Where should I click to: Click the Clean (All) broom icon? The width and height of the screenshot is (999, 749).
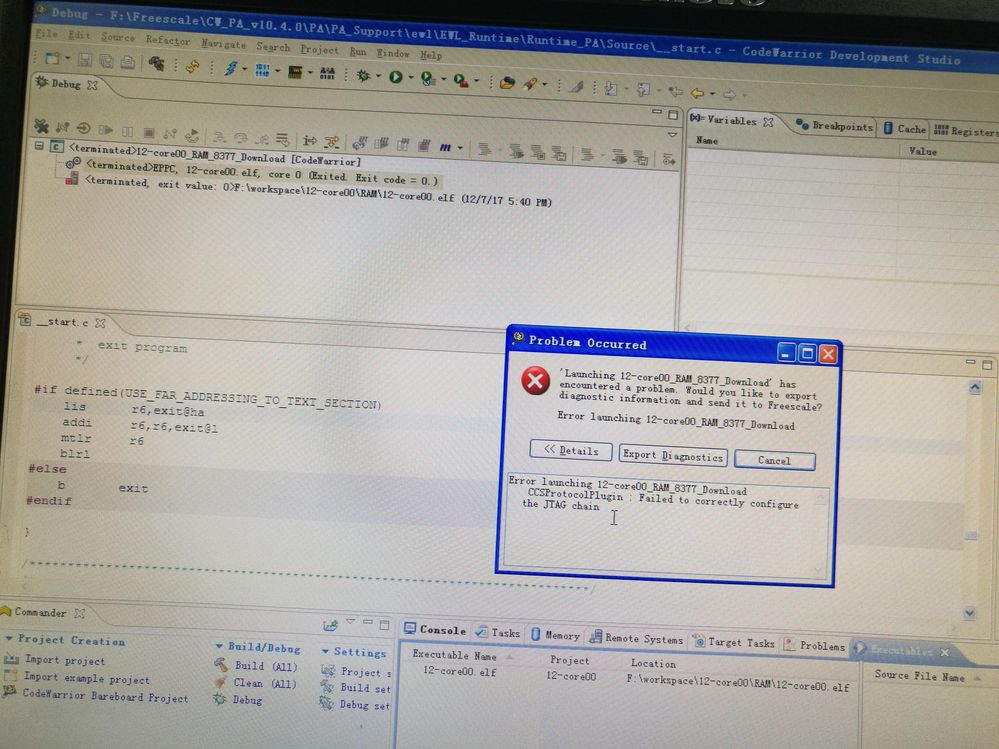220,682
